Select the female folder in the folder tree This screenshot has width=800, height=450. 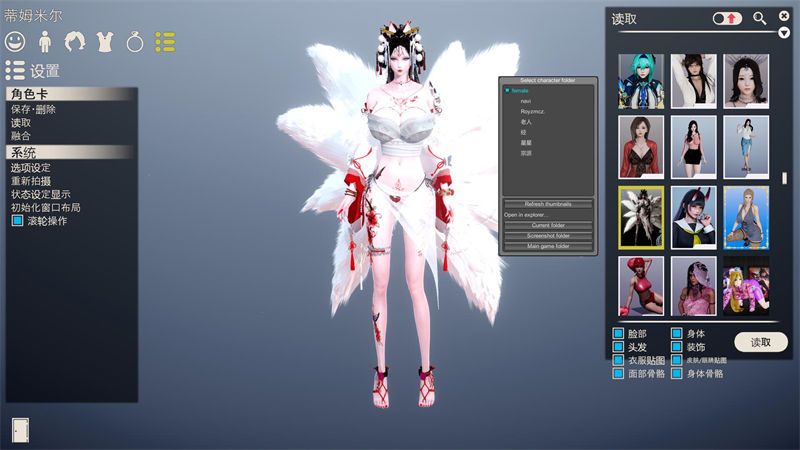[519, 91]
